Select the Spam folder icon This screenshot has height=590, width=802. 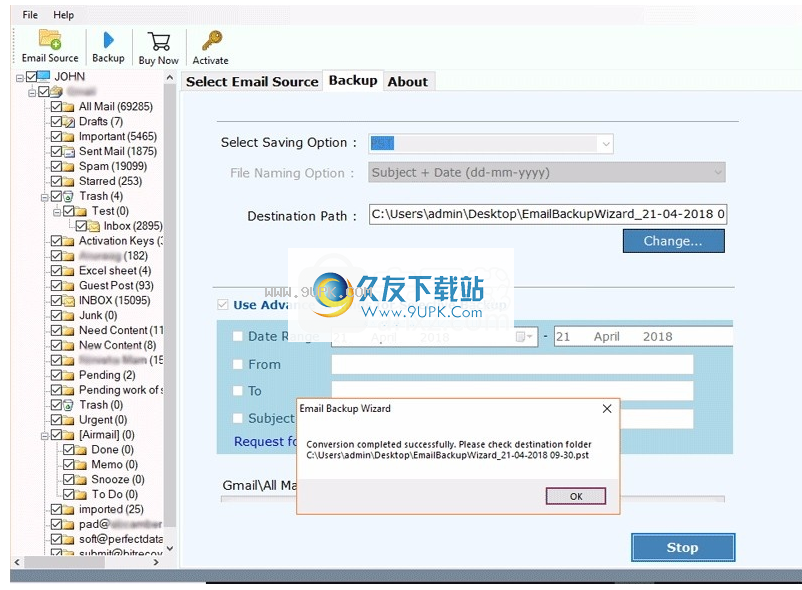click(68, 167)
